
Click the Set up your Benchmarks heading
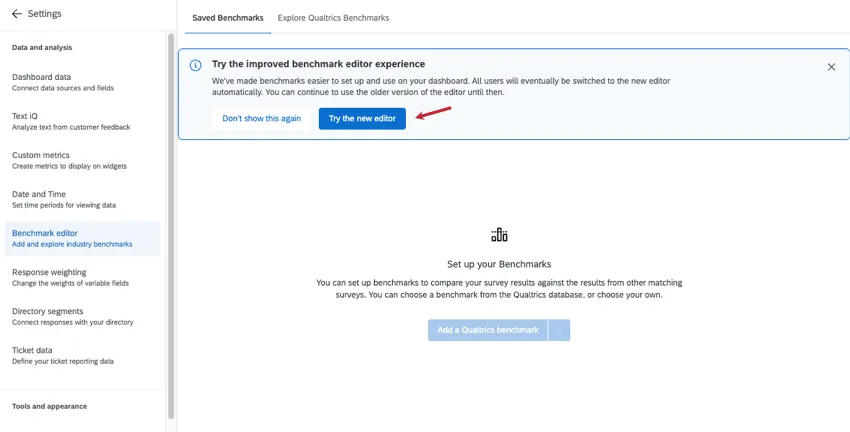pos(499,265)
